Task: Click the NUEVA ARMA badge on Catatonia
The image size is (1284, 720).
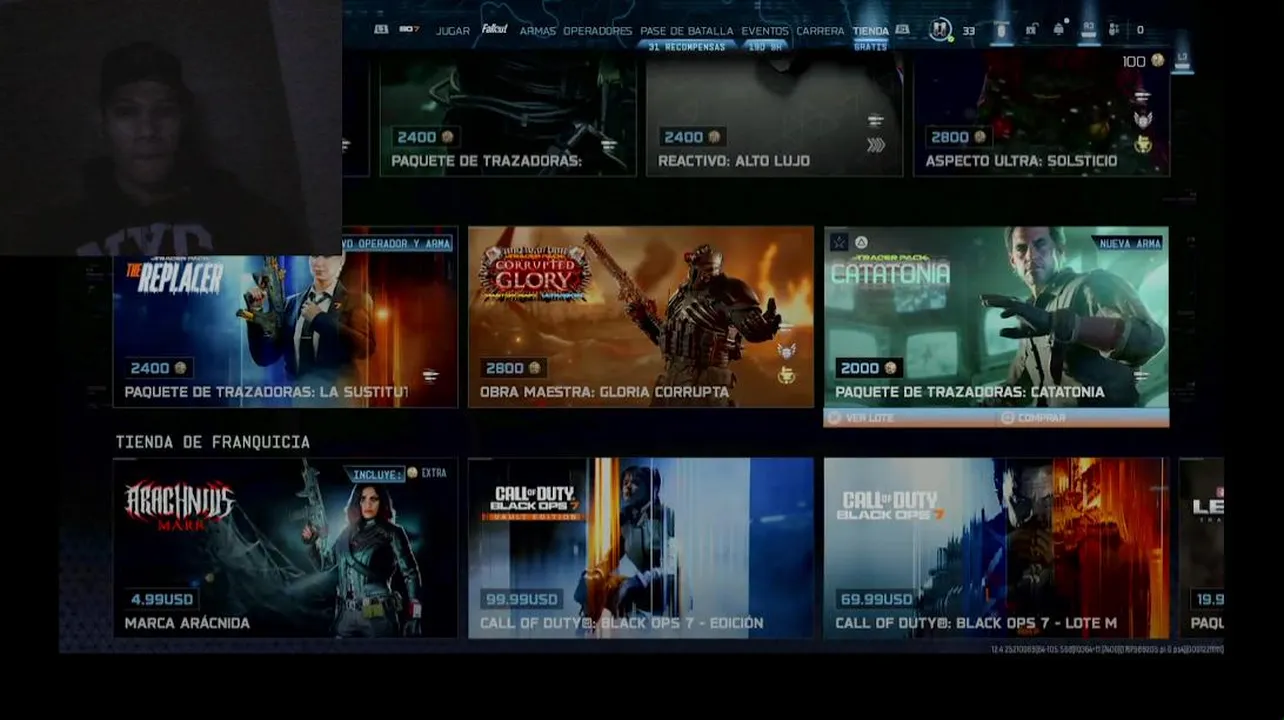Action: tap(1130, 243)
